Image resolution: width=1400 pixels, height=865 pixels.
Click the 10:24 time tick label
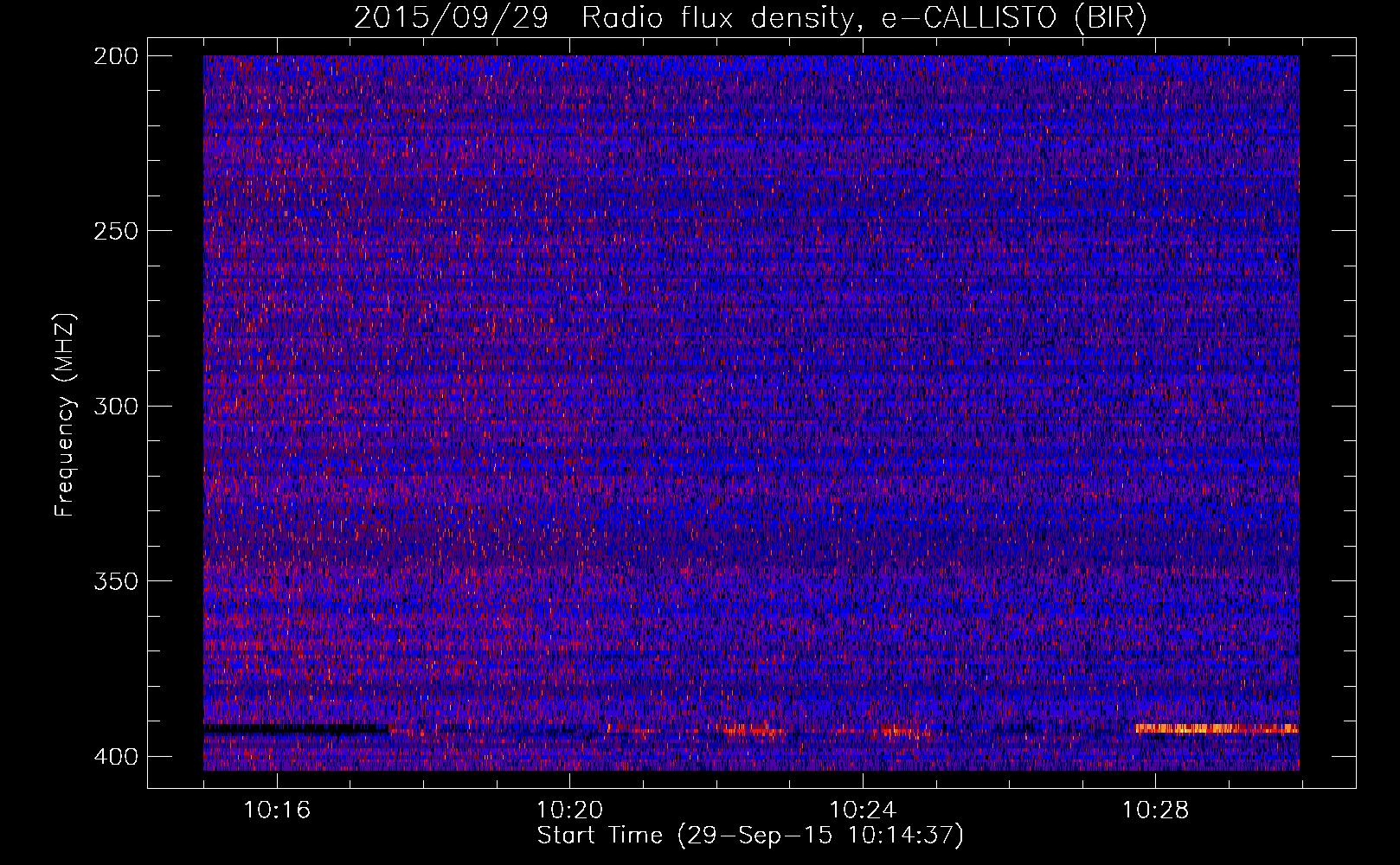click(x=863, y=810)
